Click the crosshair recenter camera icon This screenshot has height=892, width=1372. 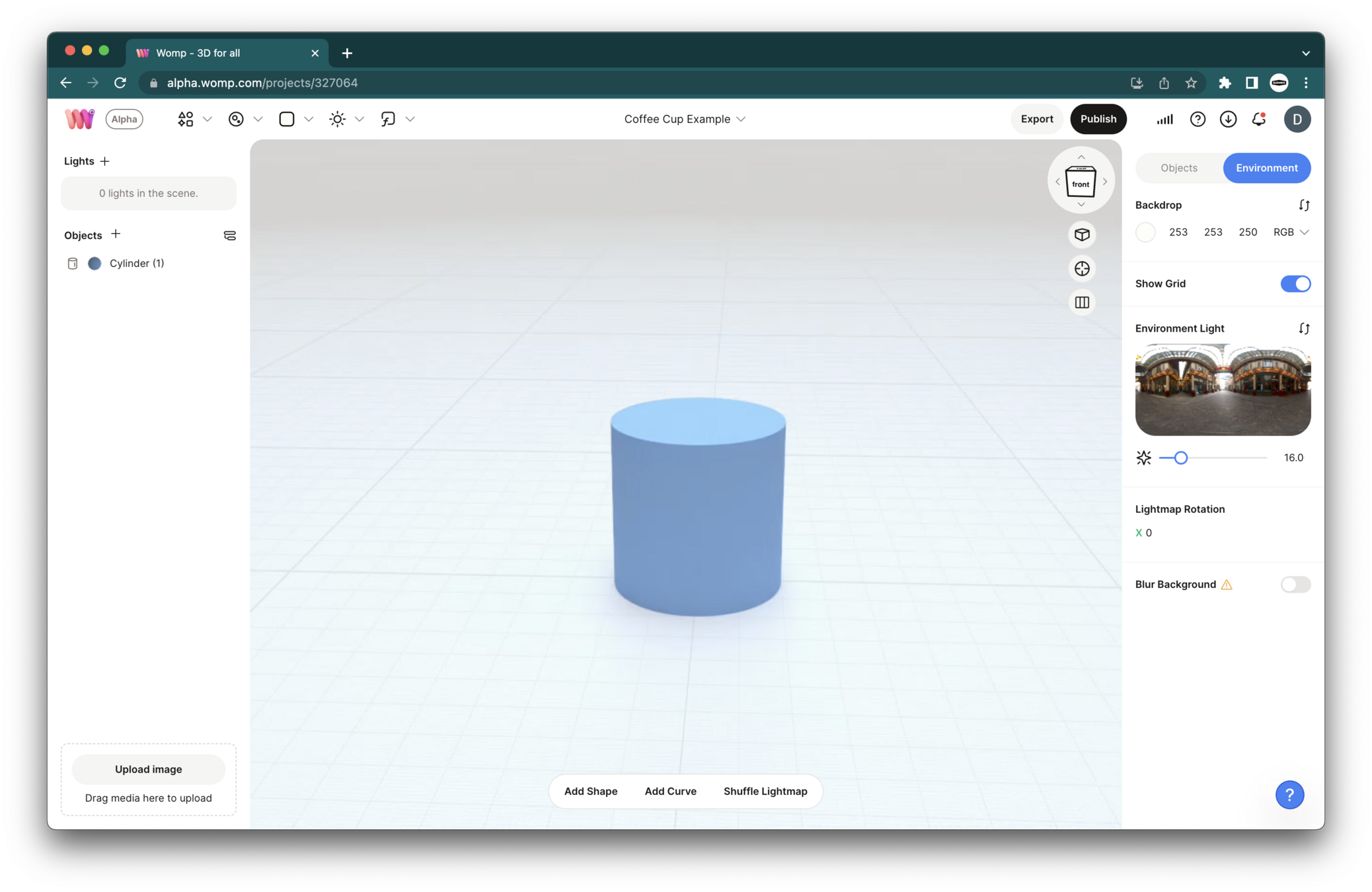pyautogui.click(x=1082, y=268)
